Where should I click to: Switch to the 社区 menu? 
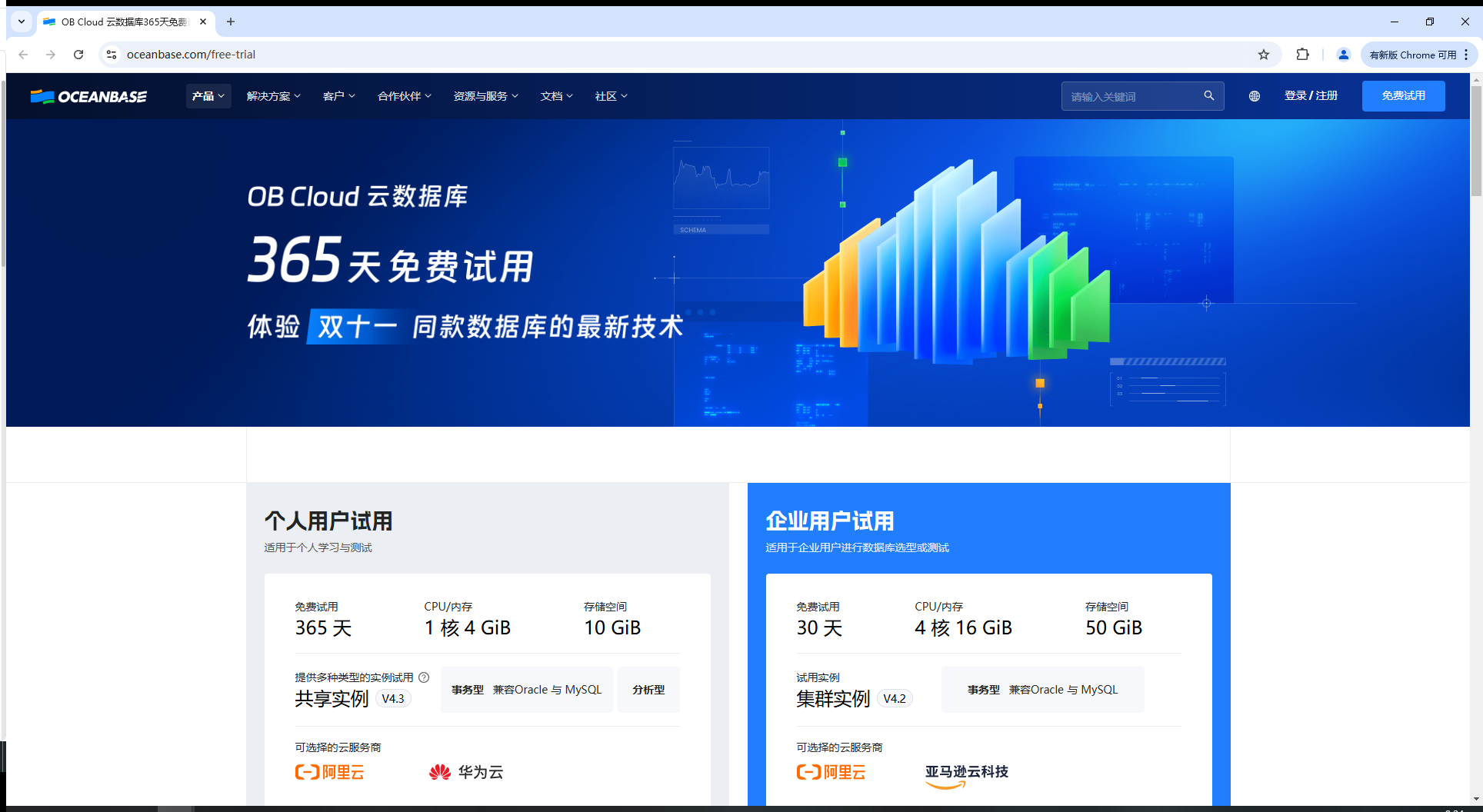coord(610,95)
